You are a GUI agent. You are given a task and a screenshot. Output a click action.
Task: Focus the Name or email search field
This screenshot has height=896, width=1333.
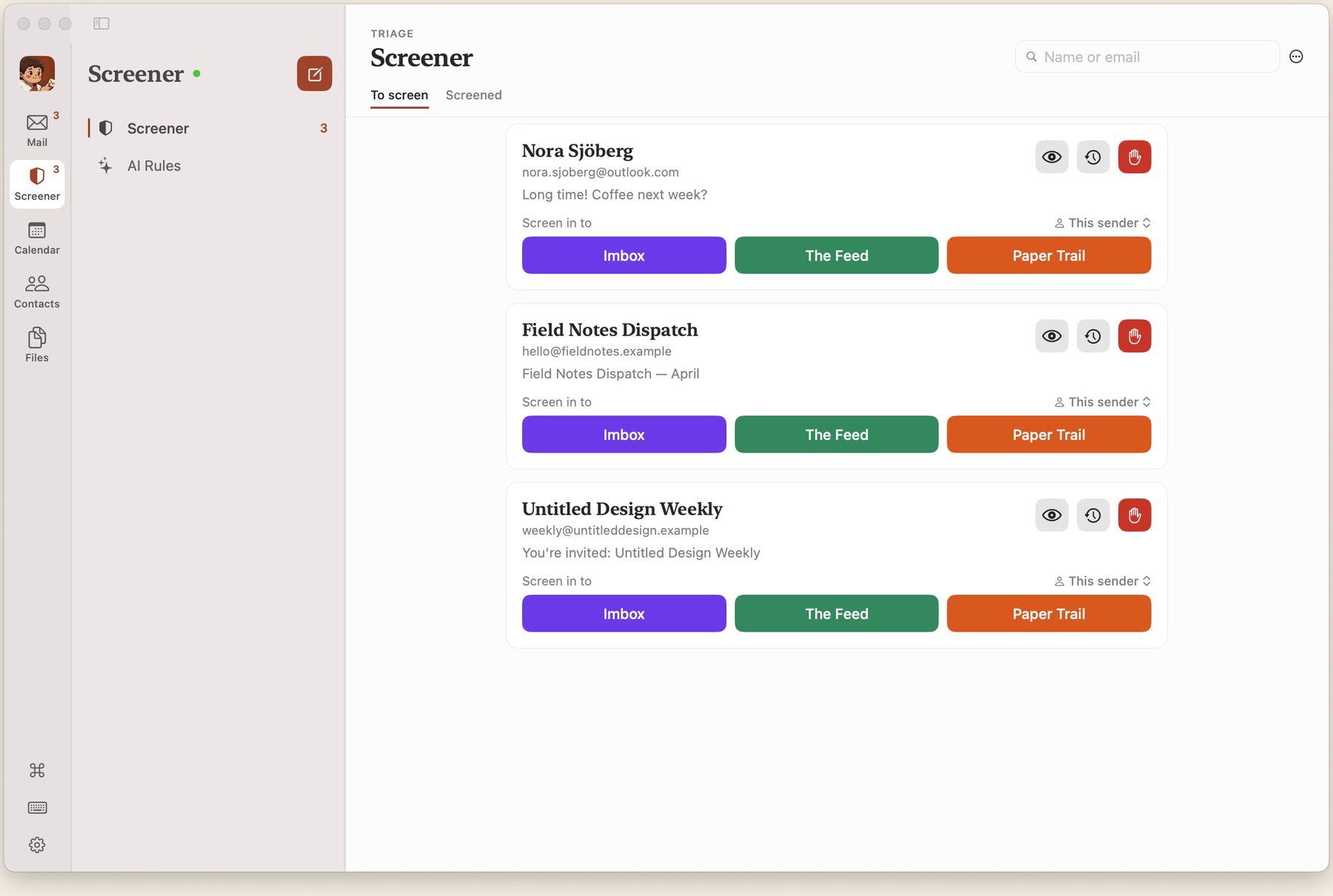tap(1147, 56)
